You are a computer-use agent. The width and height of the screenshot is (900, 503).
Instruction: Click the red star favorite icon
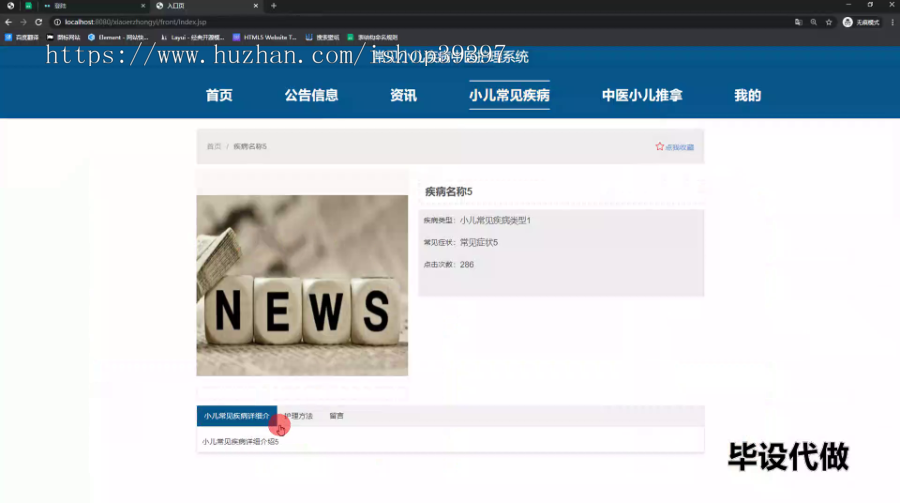point(660,146)
